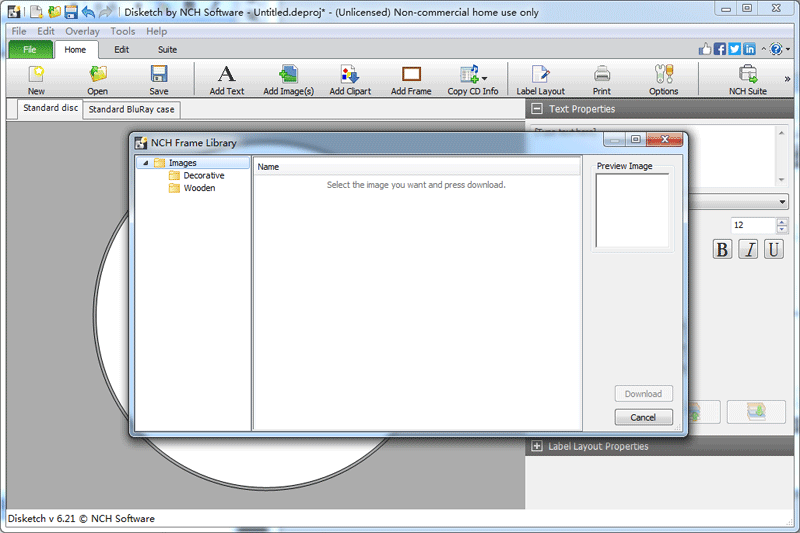Click Add Image(s) in the toolbar
The height and width of the screenshot is (533, 800).
[288, 80]
